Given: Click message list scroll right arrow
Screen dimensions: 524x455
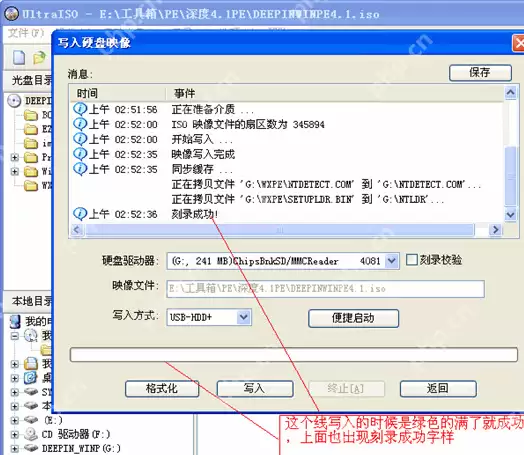Looking at the screenshot, I should click(495, 230).
